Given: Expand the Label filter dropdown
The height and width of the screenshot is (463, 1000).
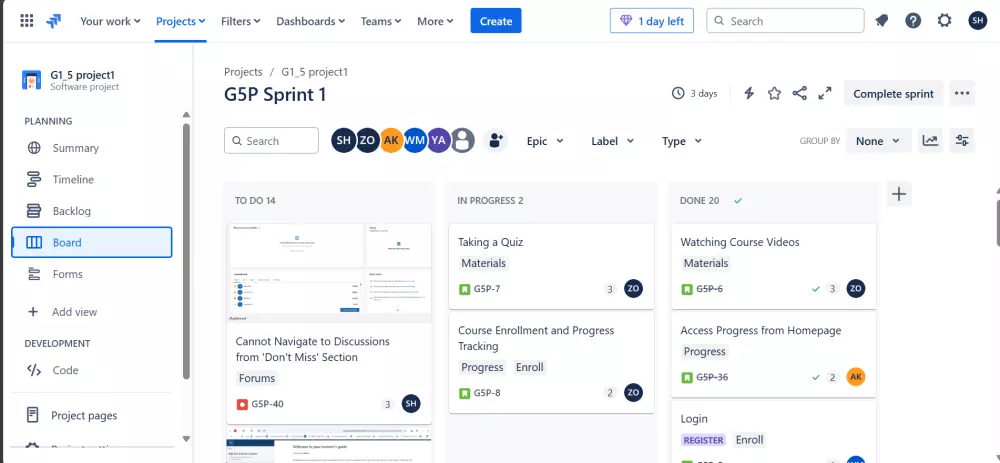Looking at the screenshot, I should [x=612, y=141].
